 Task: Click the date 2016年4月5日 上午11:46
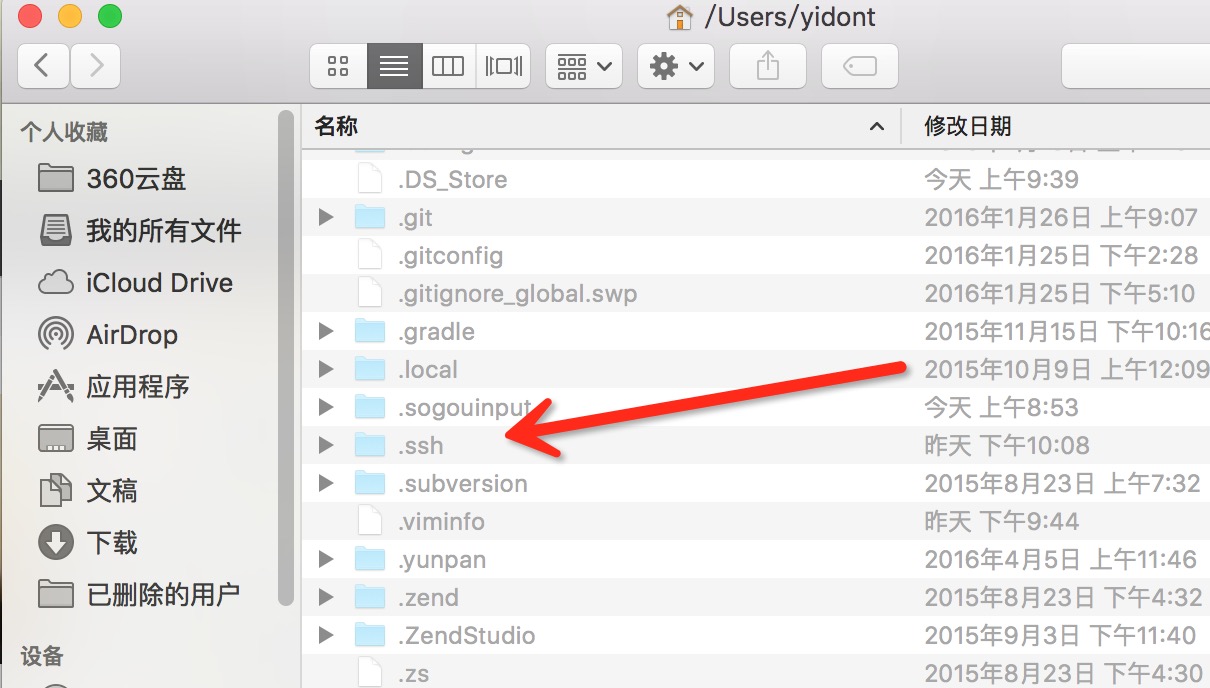coord(1060,559)
